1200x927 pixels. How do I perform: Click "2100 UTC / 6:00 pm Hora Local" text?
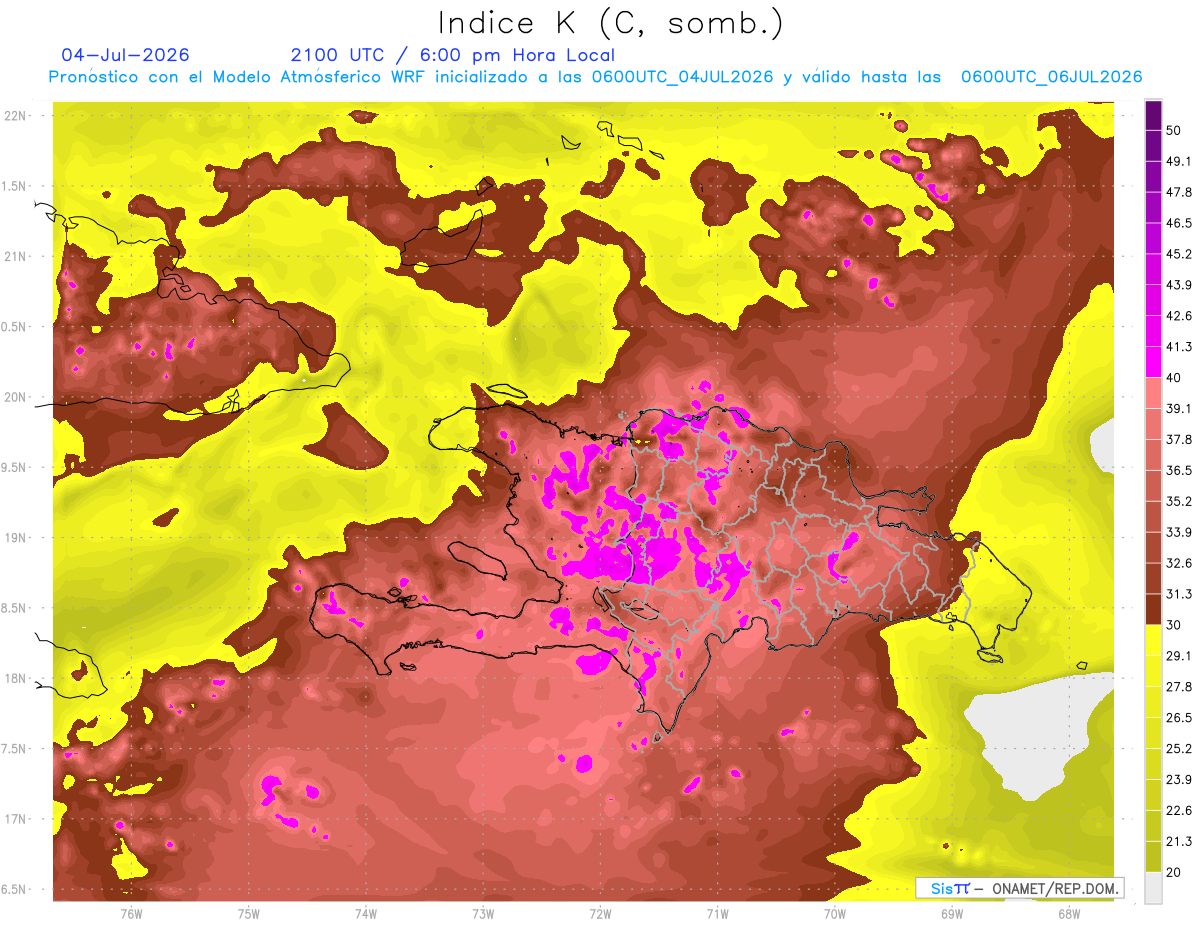[452, 55]
